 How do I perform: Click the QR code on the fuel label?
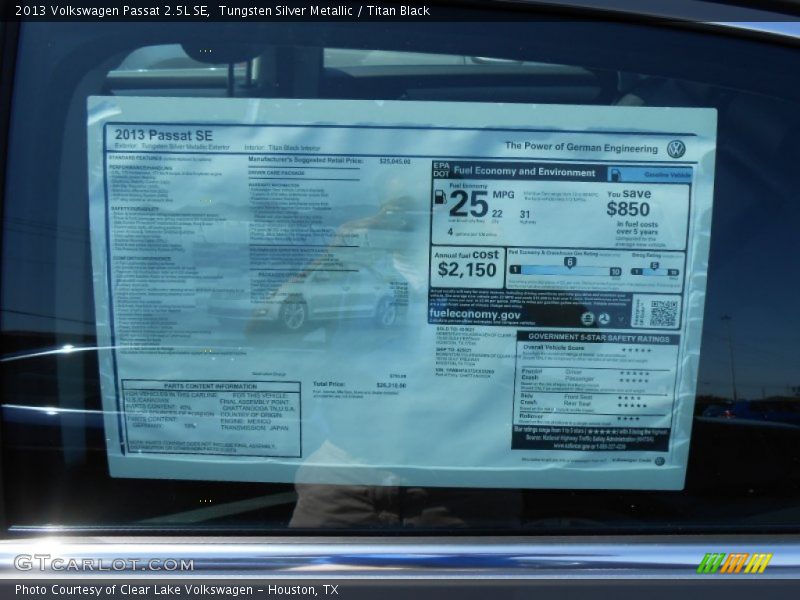tap(663, 313)
